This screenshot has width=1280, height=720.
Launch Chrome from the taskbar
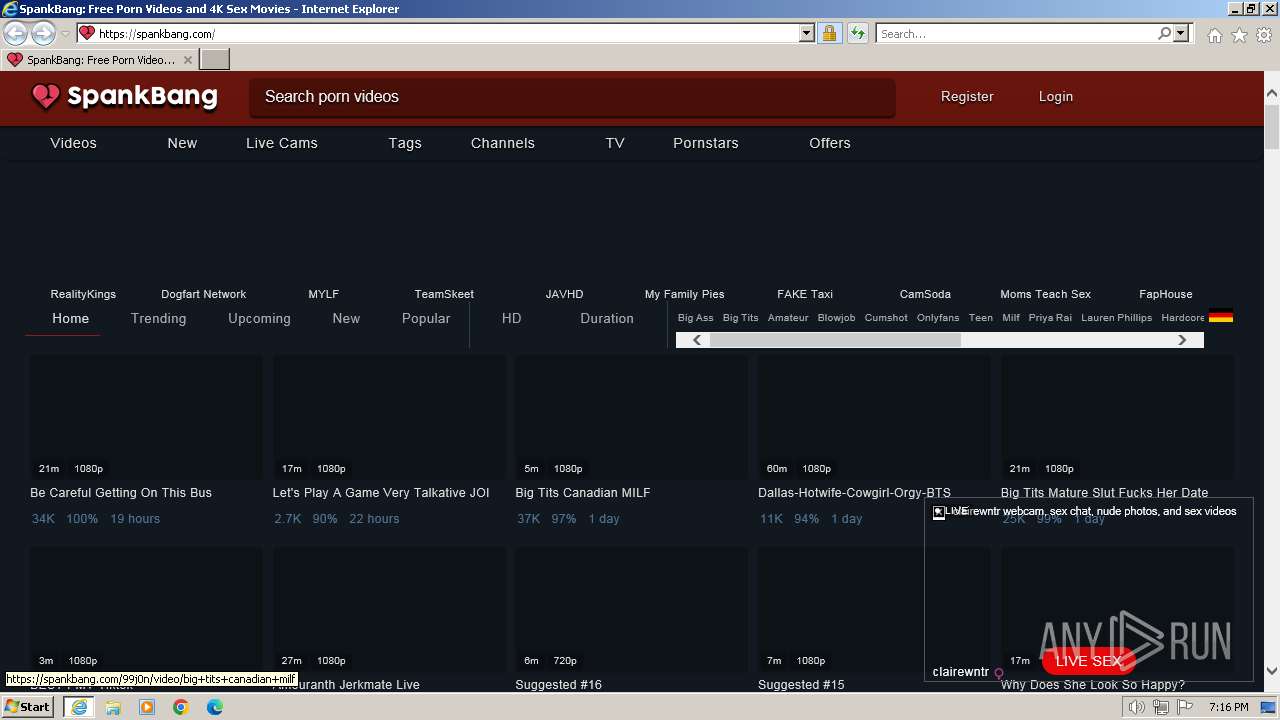pyautogui.click(x=181, y=707)
